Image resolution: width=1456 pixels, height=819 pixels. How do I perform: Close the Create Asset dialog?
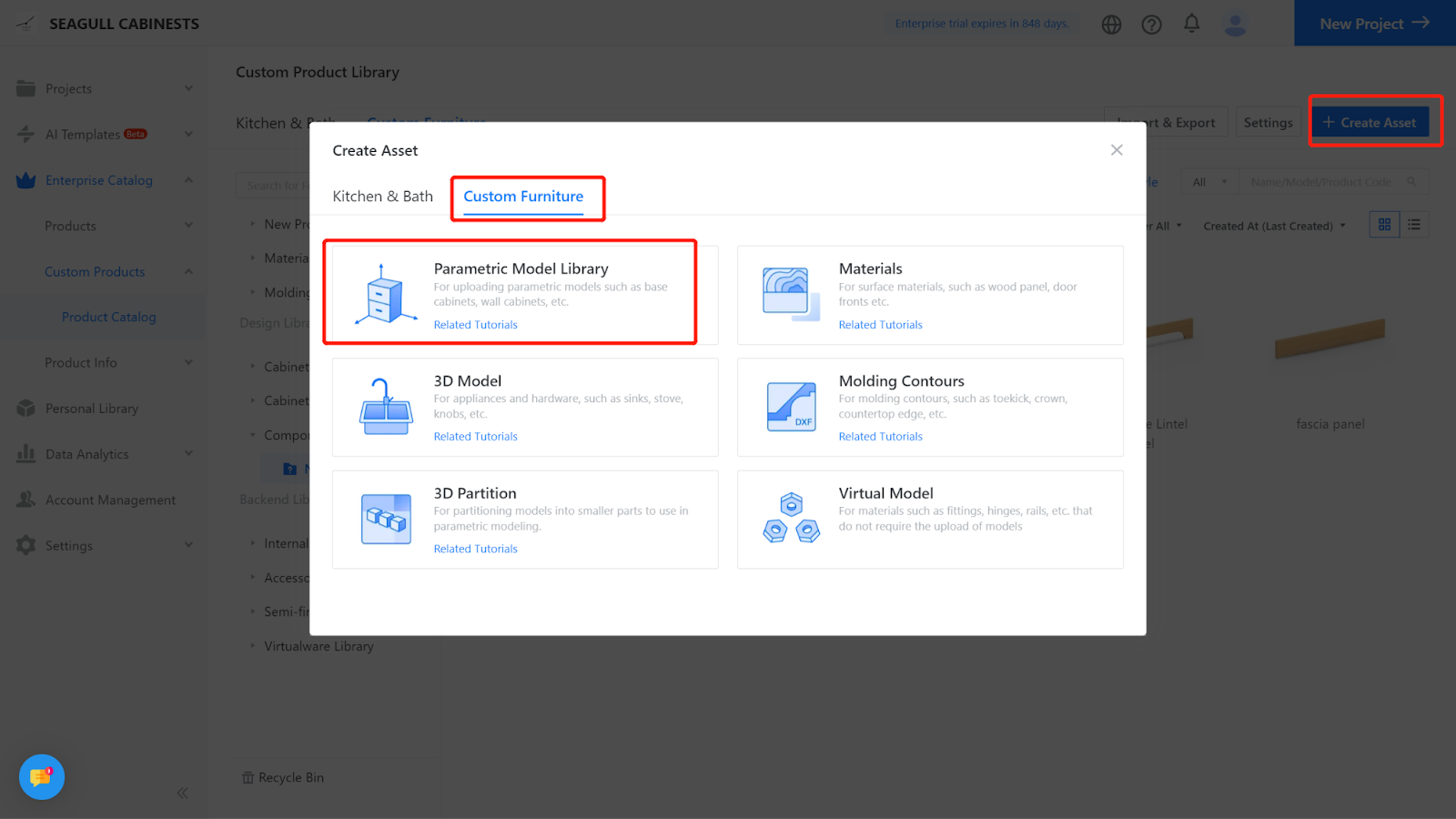(x=1117, y=150)
